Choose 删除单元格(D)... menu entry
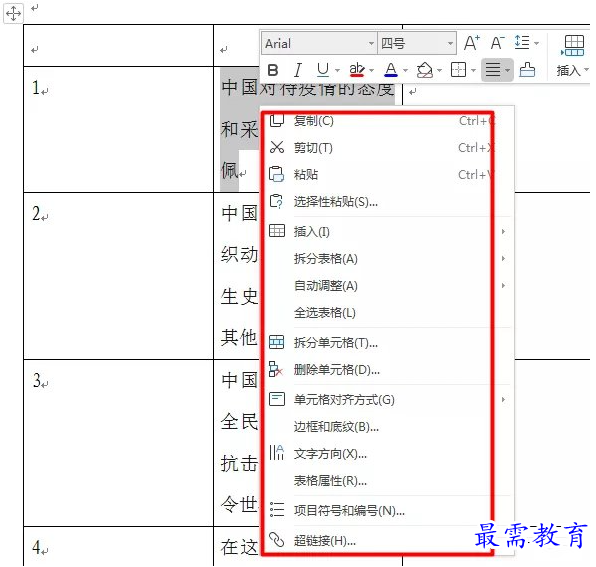The height and width of the screenshot is (567, 596). pos(388,369)
